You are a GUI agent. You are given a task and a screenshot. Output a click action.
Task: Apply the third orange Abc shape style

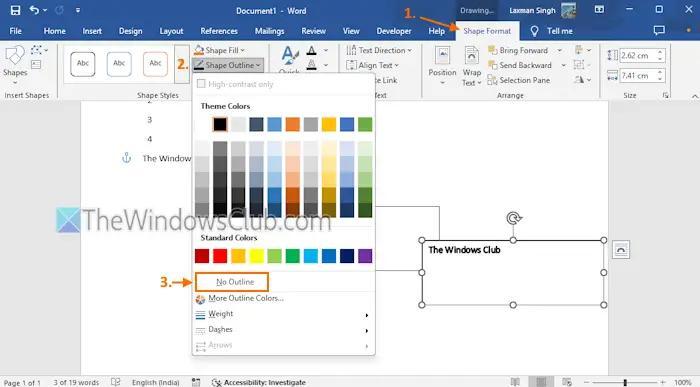coord(155,64)
